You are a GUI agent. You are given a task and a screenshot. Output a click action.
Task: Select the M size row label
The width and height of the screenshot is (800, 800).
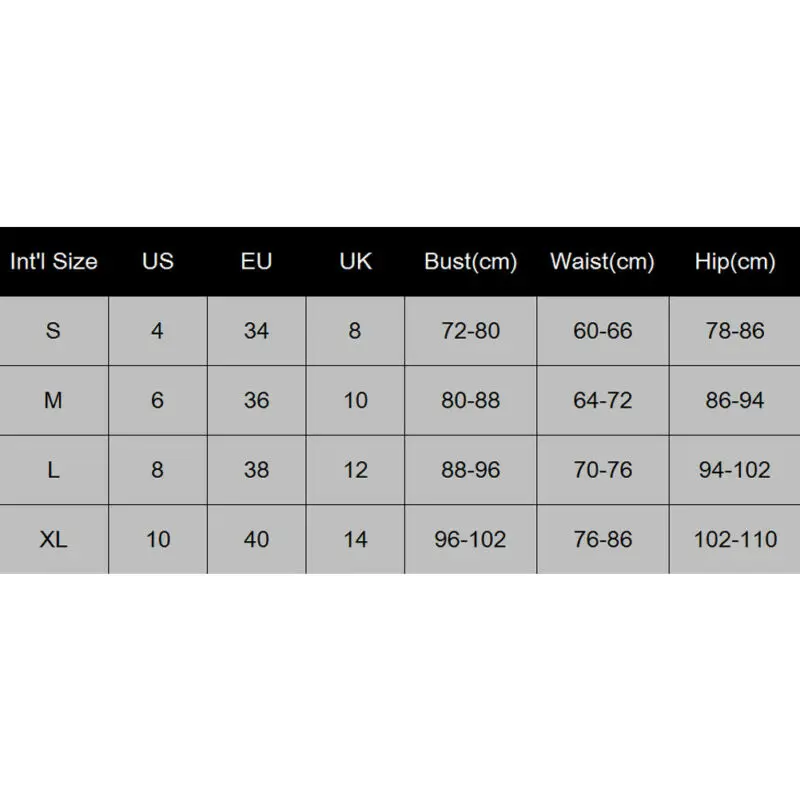click(x=54, y=400)
